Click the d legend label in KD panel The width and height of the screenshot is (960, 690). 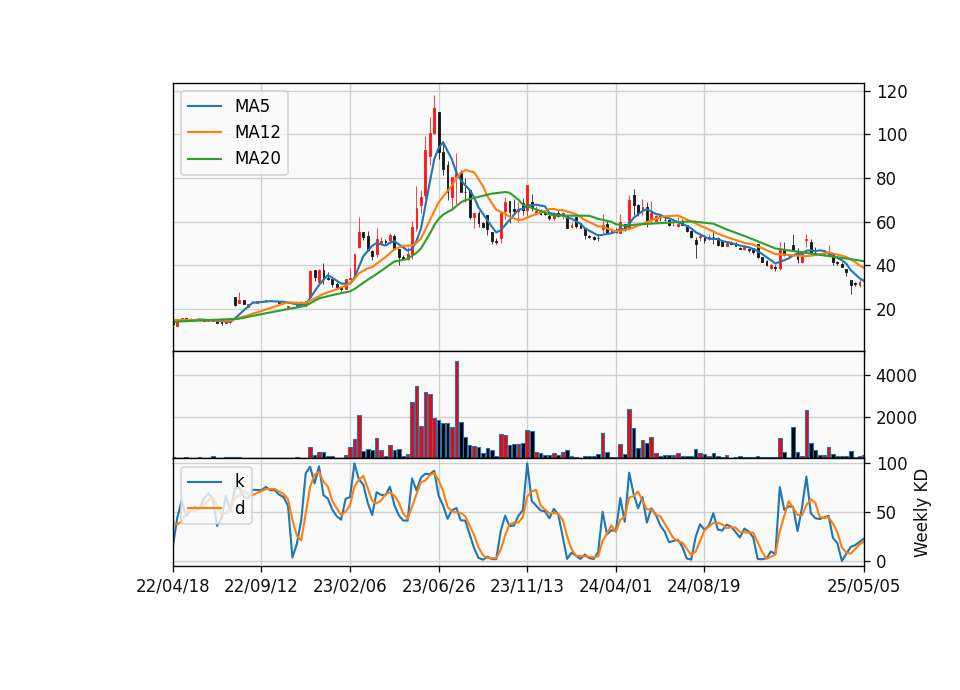tap(239, 508)
